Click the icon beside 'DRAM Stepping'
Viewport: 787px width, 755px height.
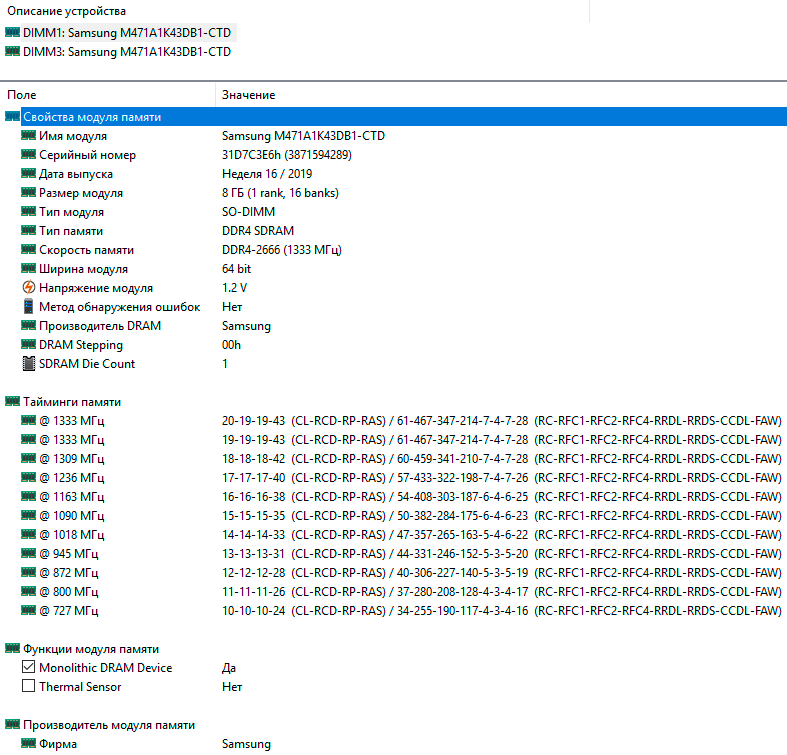29,344
